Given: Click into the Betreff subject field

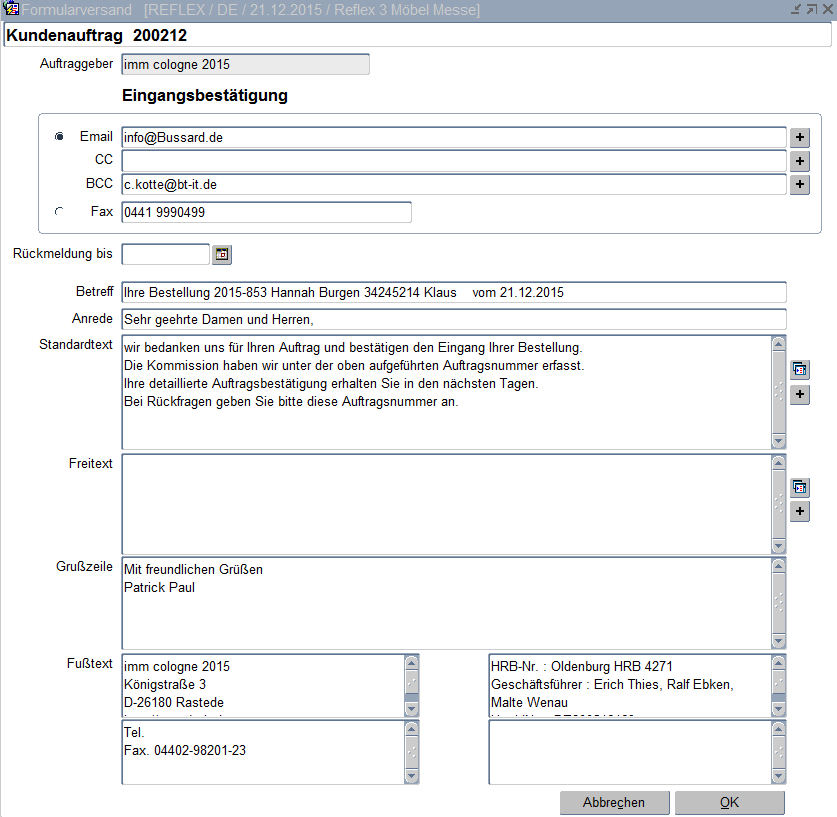Looking at the screenshot, I should click(453, 293).
